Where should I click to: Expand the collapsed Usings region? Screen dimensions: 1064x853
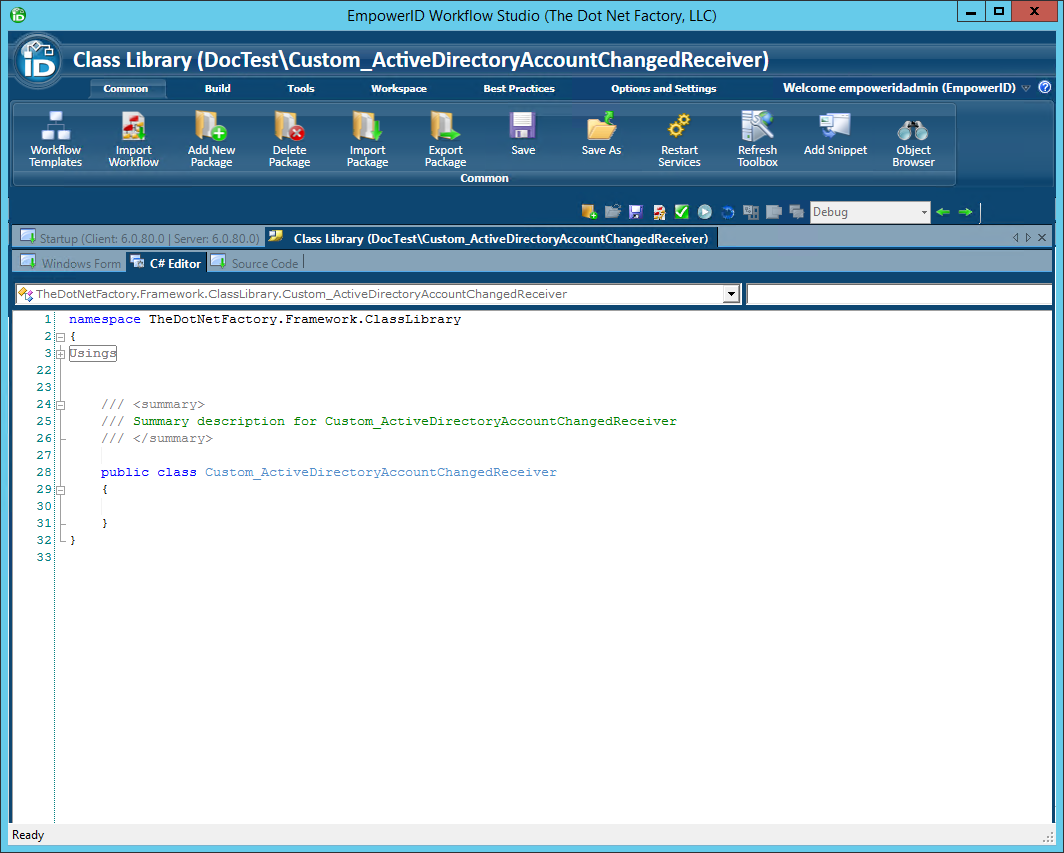click(x=60, y=354)
